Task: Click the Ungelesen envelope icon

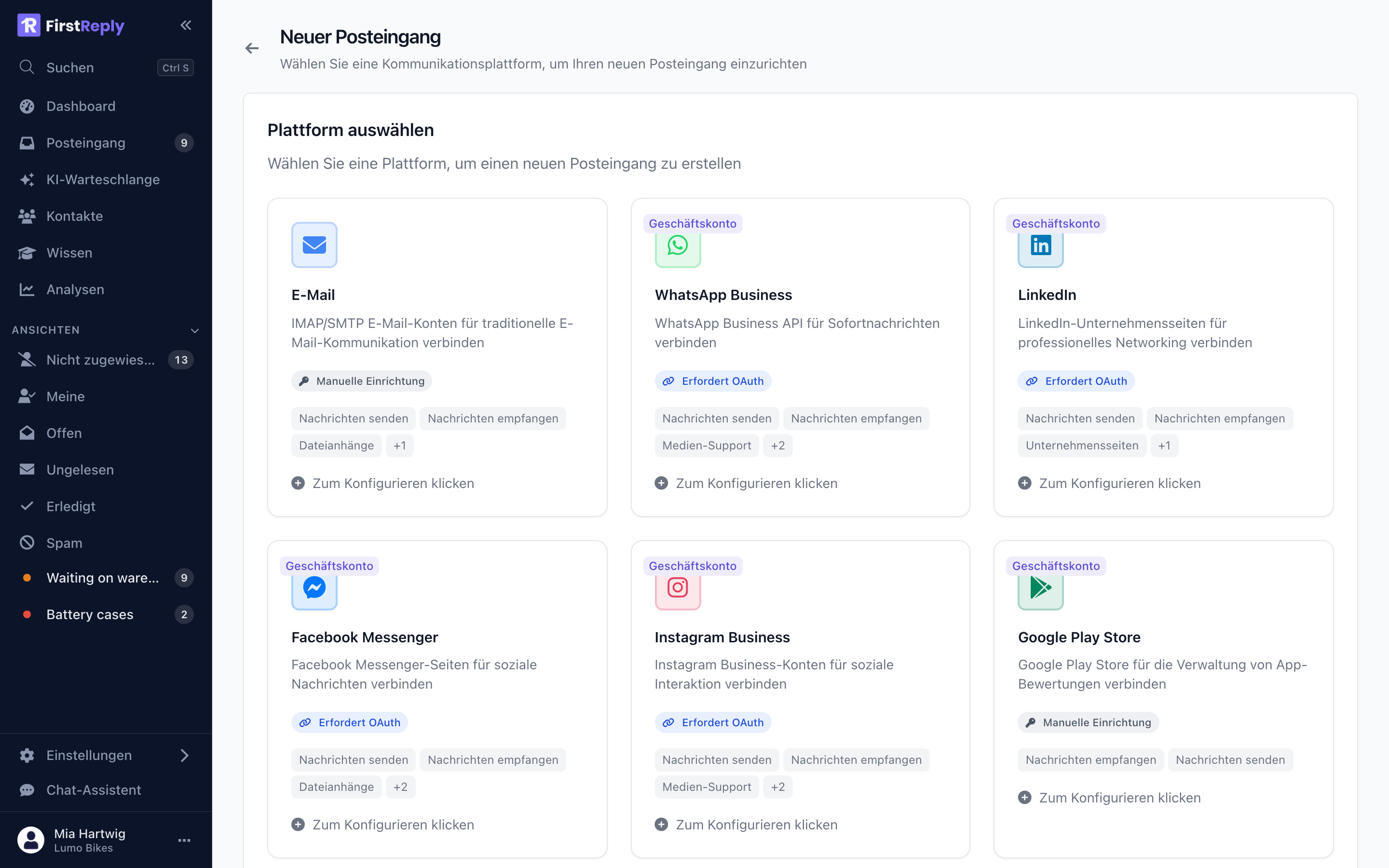Action: click(x=27, y=469)
